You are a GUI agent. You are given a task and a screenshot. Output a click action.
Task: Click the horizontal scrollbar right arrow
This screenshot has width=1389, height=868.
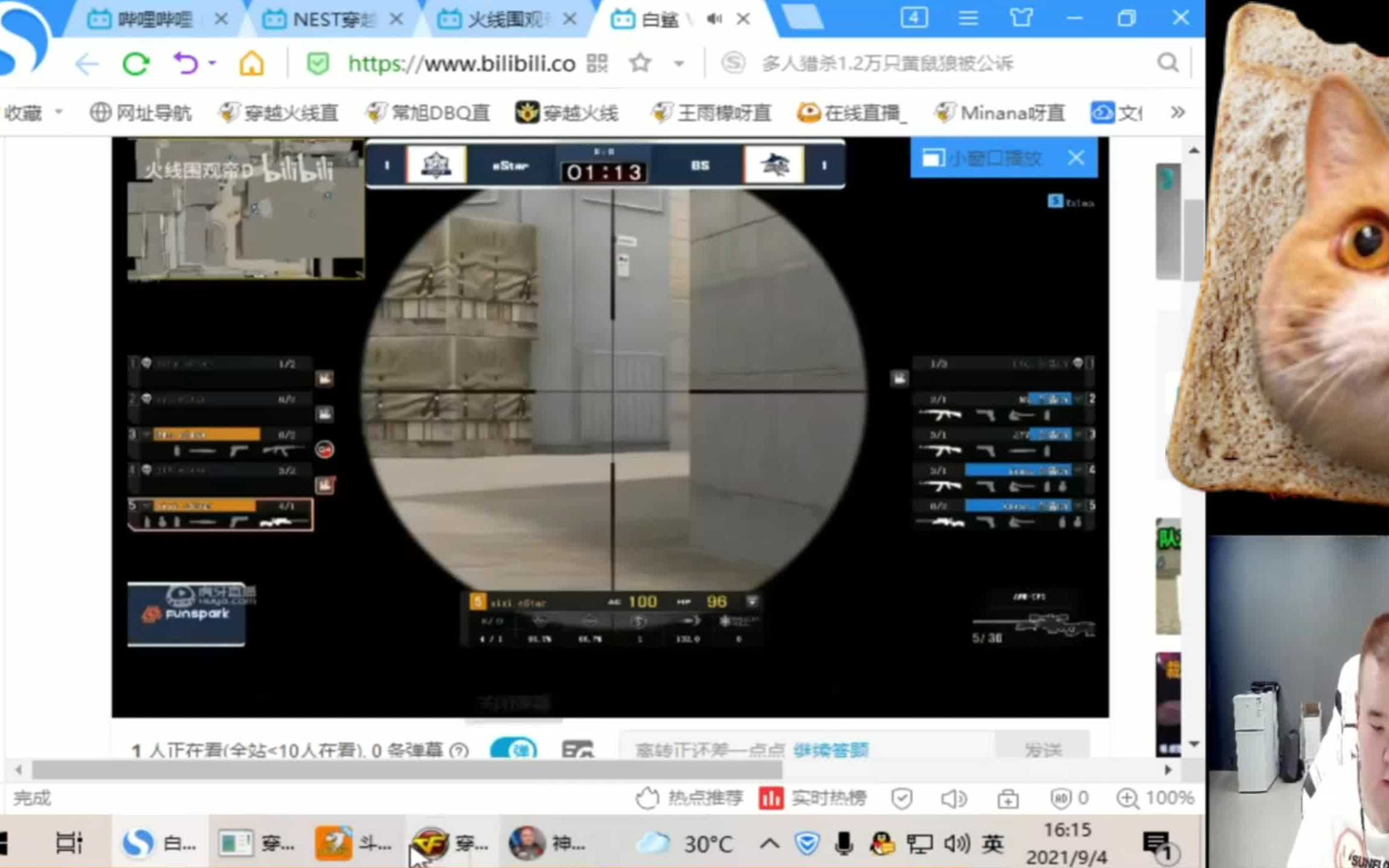tap(1168, 770)
